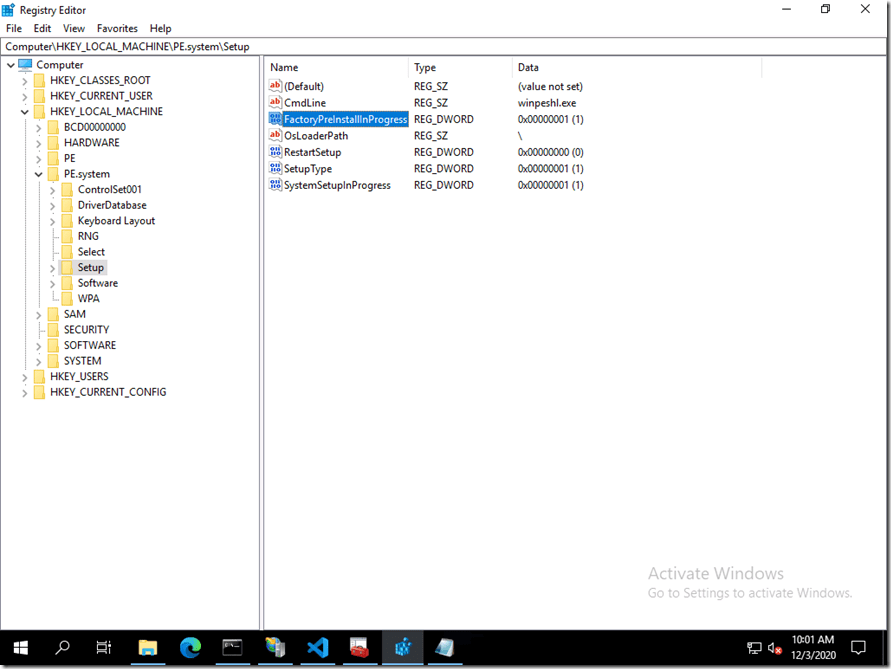This screenshot has height=669, width=891.
Task: Open the Edit menu
Action: click(x=42, y=29)
